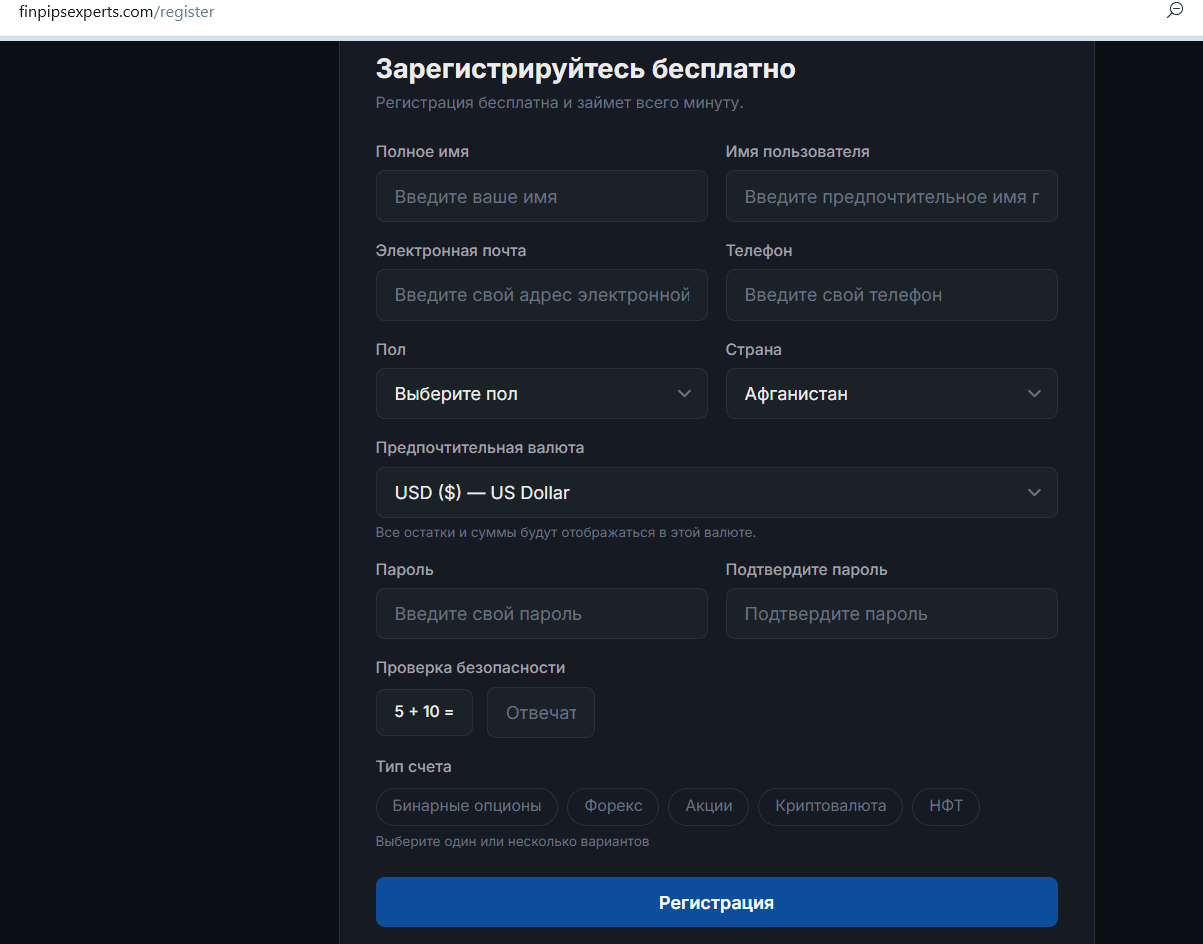Click the blue Регистрация button
Viewport: 1203px width, 944px height.
pyautogui.click(x=716, y=902)
